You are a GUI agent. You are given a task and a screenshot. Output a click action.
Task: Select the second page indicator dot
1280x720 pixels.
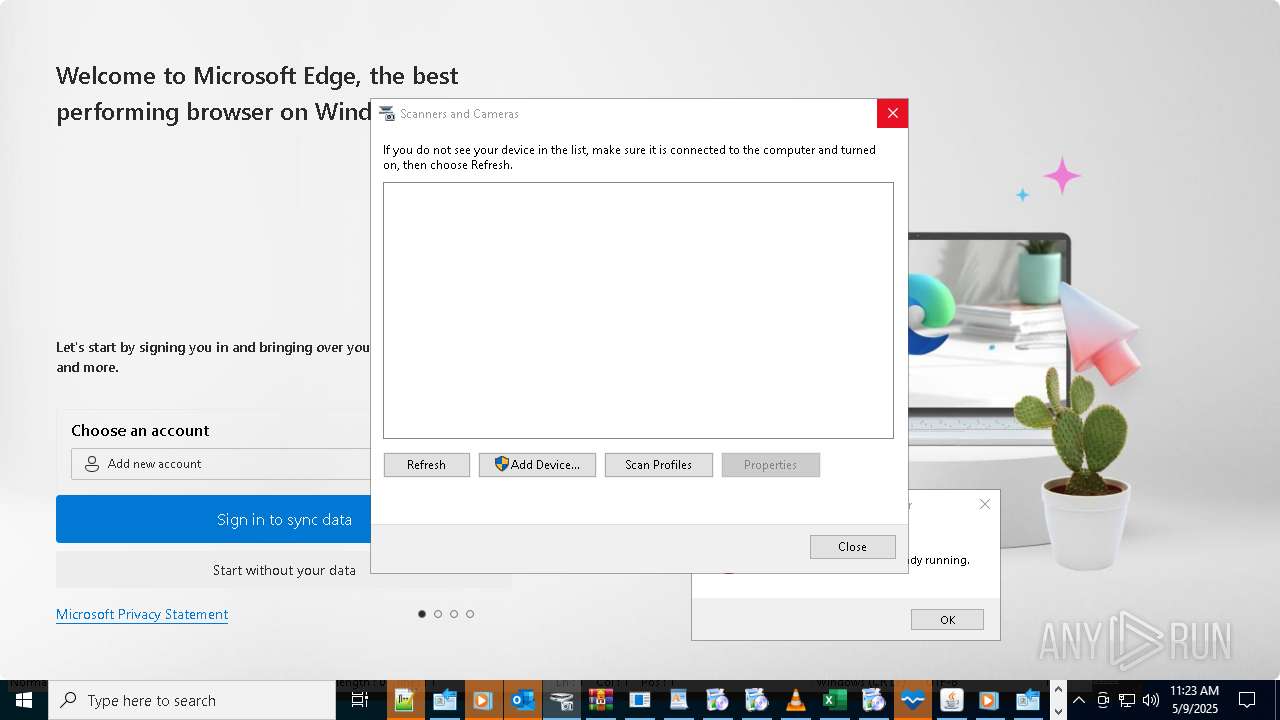coord(438,614)
